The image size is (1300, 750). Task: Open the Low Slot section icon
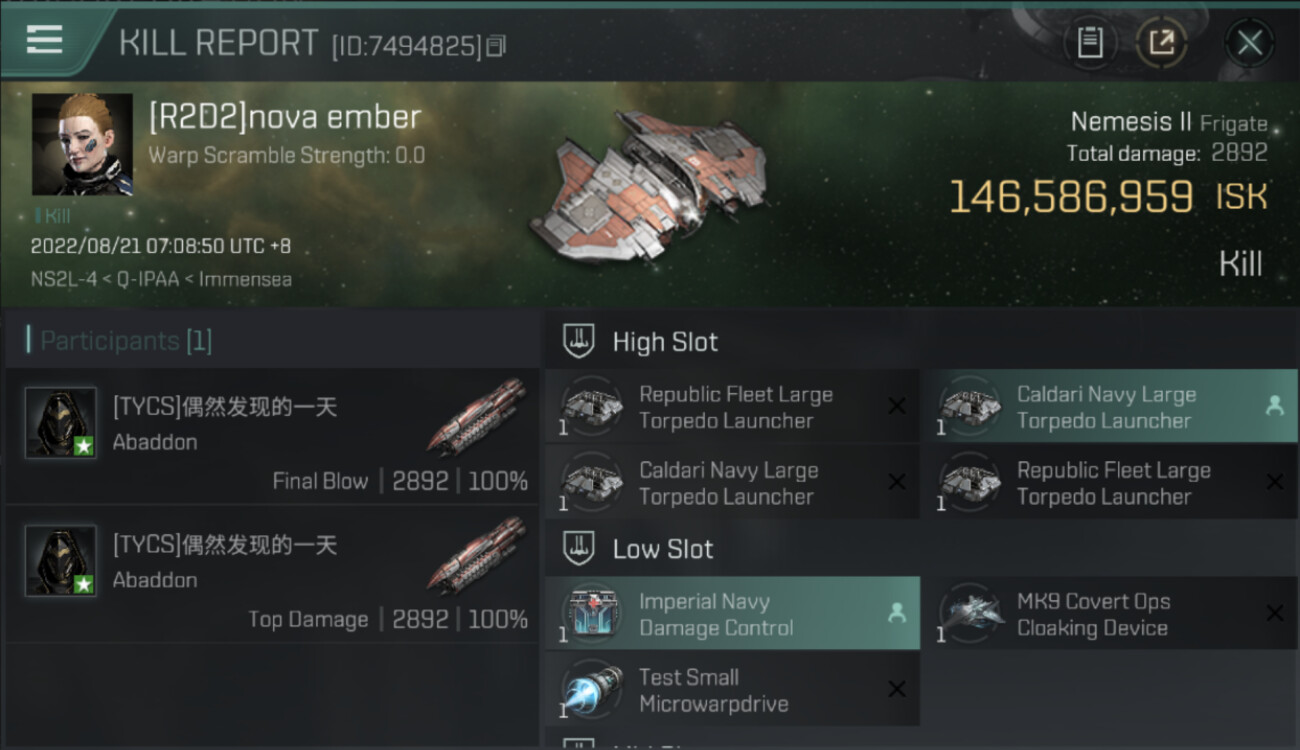coord(579,548)
